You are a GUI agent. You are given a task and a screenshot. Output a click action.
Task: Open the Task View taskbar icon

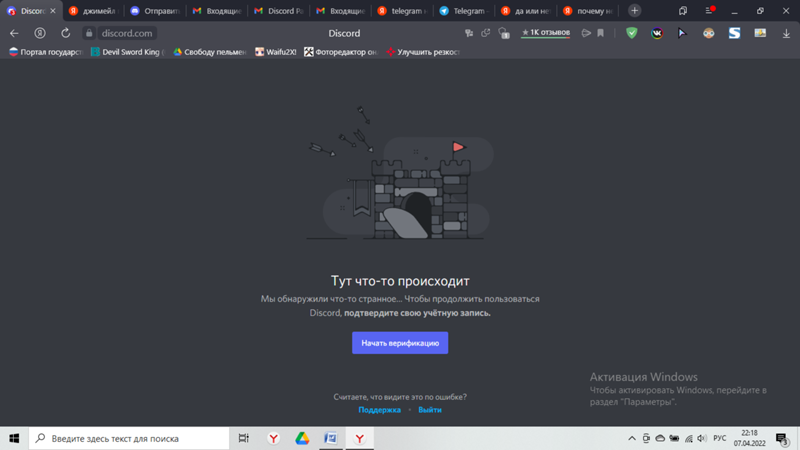pos(244,438)
